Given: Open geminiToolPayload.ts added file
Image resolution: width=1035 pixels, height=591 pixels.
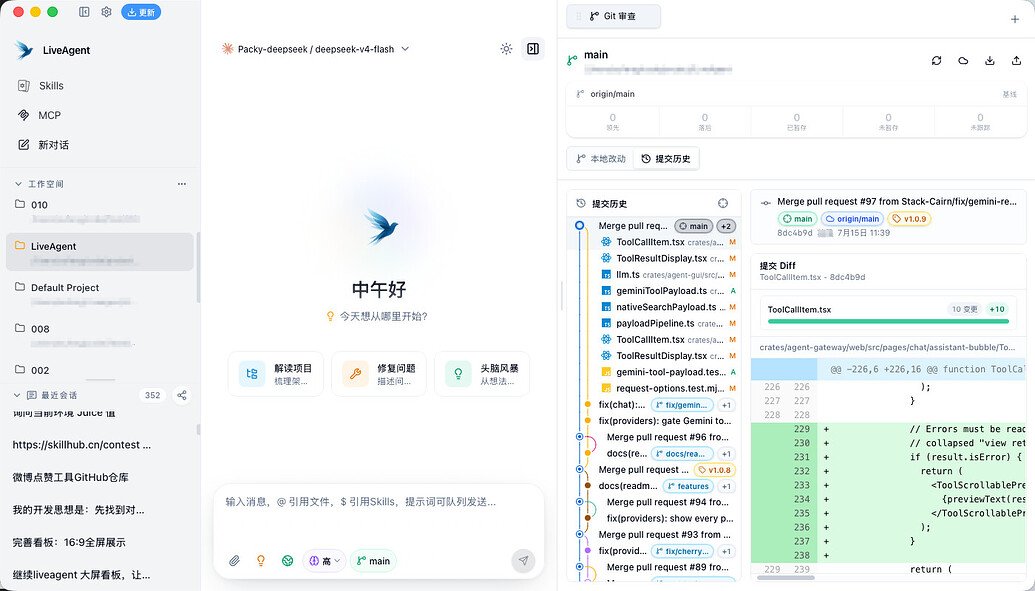Looking at the screenshot, I should [x=667, y=291].
